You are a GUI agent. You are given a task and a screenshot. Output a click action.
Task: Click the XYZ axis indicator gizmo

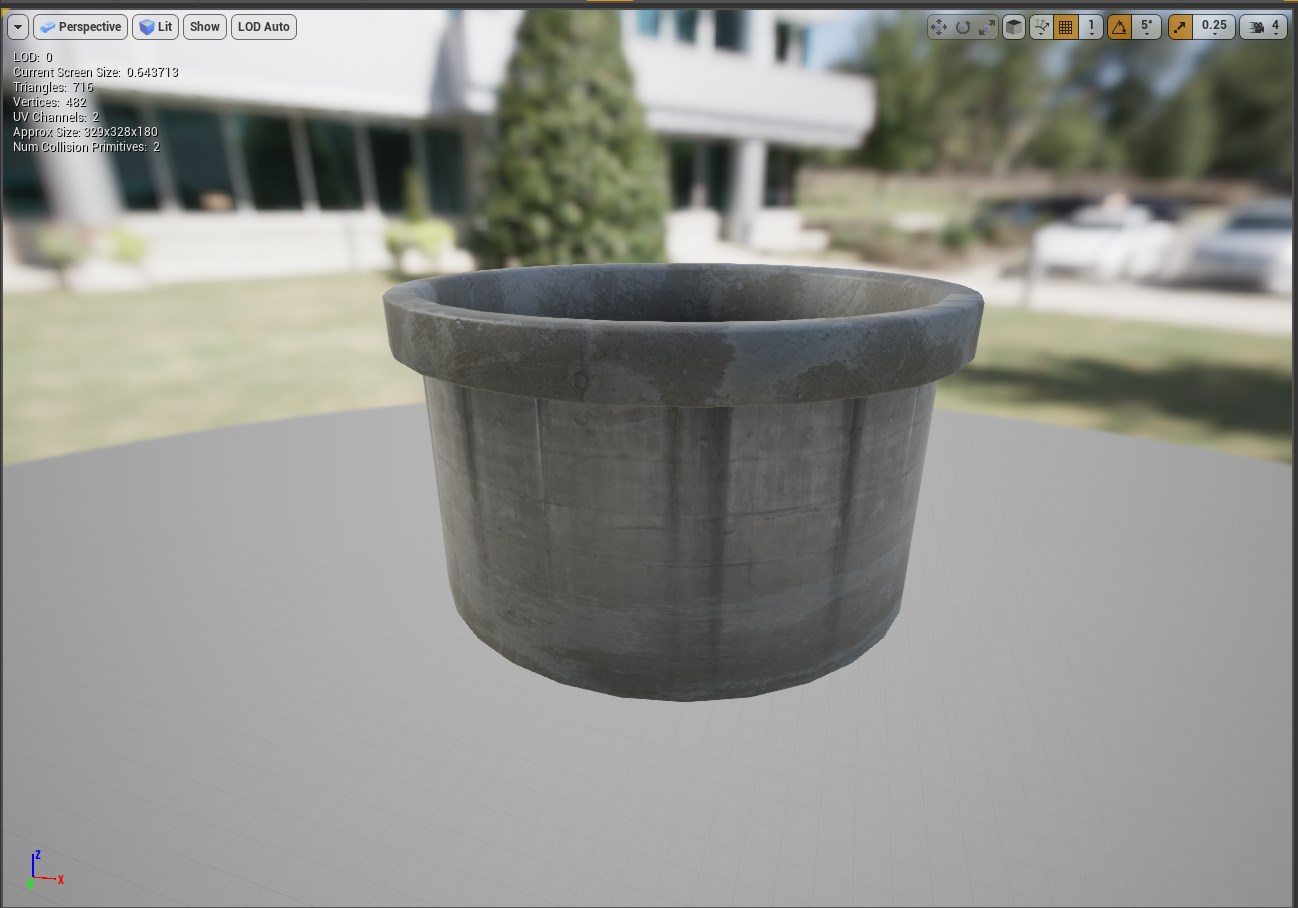pyautogui.click(x=43, y=871)
